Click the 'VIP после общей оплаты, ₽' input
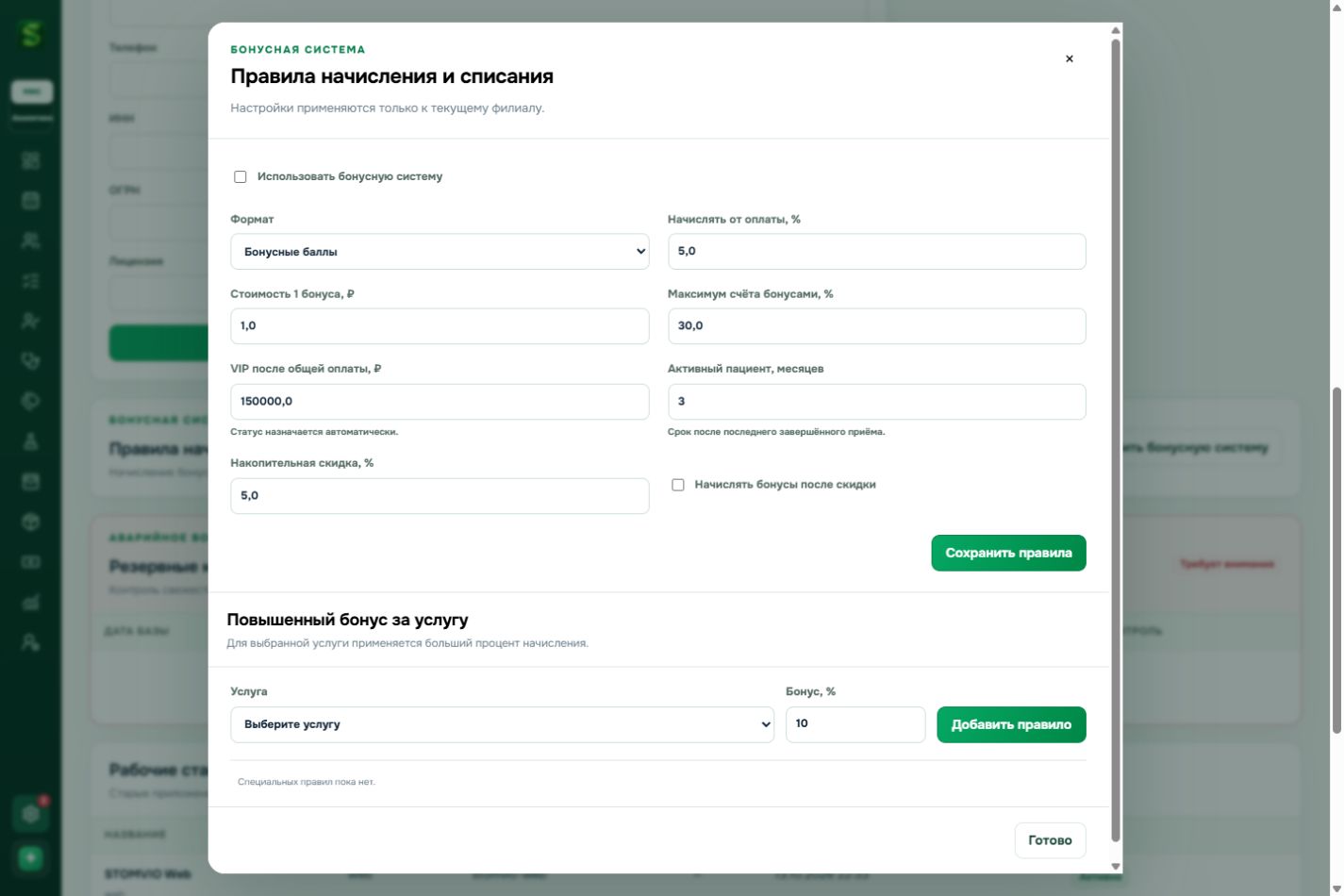 coord(440,402)
